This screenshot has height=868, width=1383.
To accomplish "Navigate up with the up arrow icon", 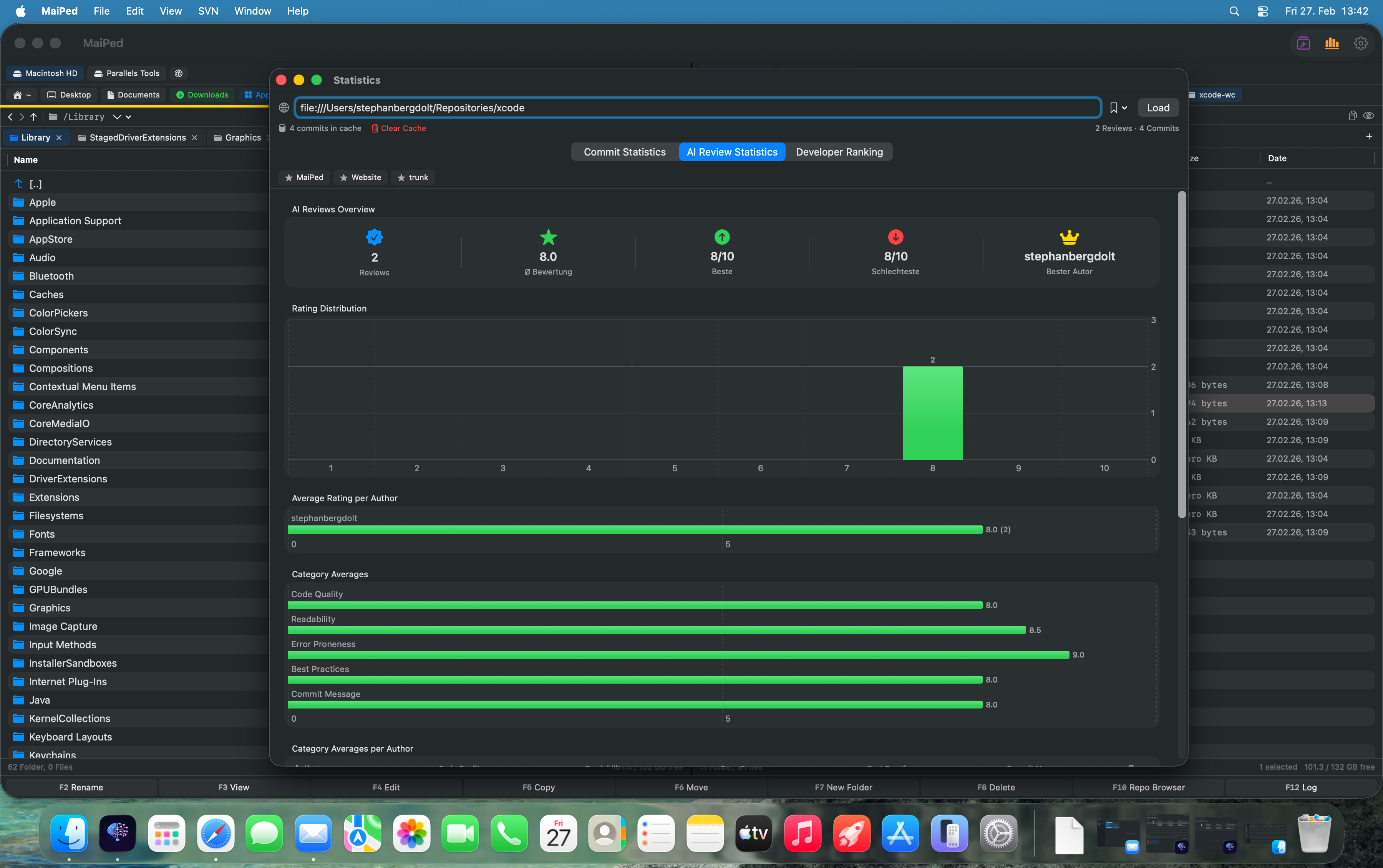I will [34, 116].
